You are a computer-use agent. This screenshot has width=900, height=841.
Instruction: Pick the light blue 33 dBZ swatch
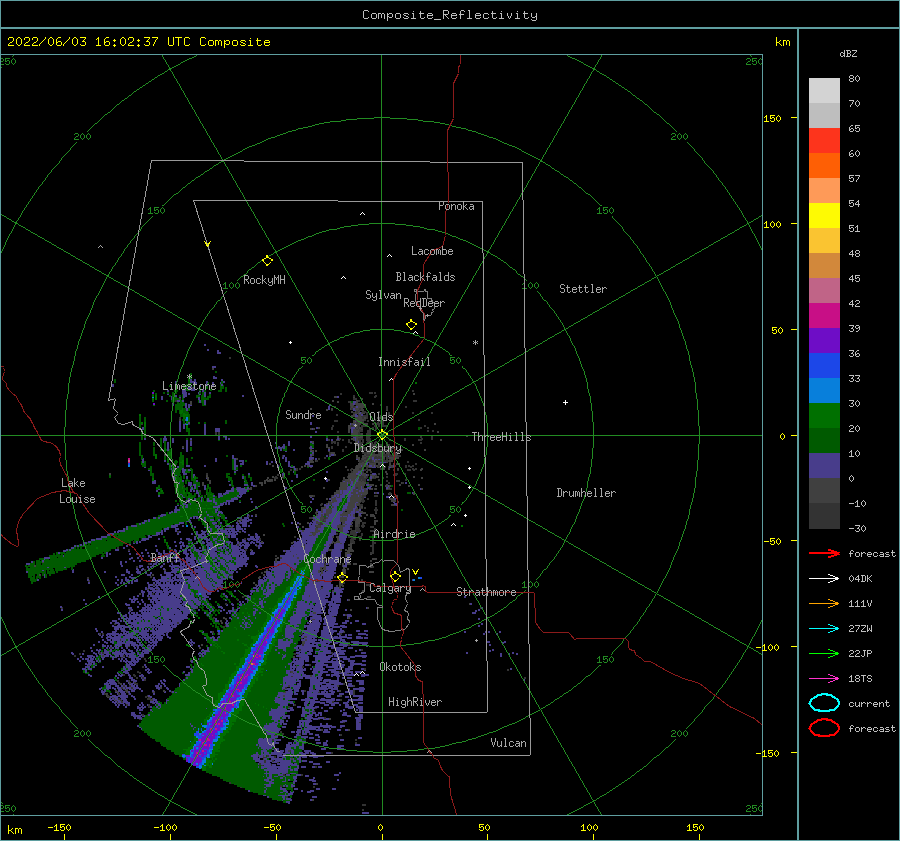pyautogui.click(x=824, y=390)
